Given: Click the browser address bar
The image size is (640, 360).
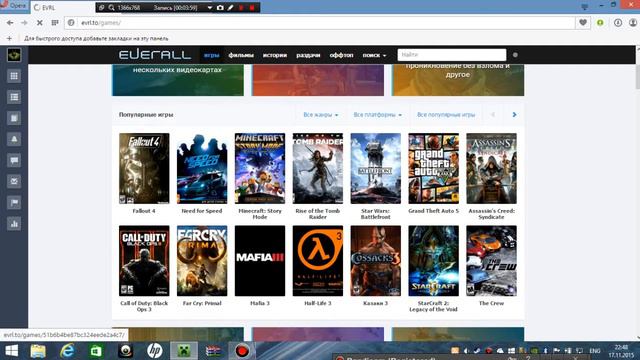Looking at the screenshot, I should [x=320, y=23].
